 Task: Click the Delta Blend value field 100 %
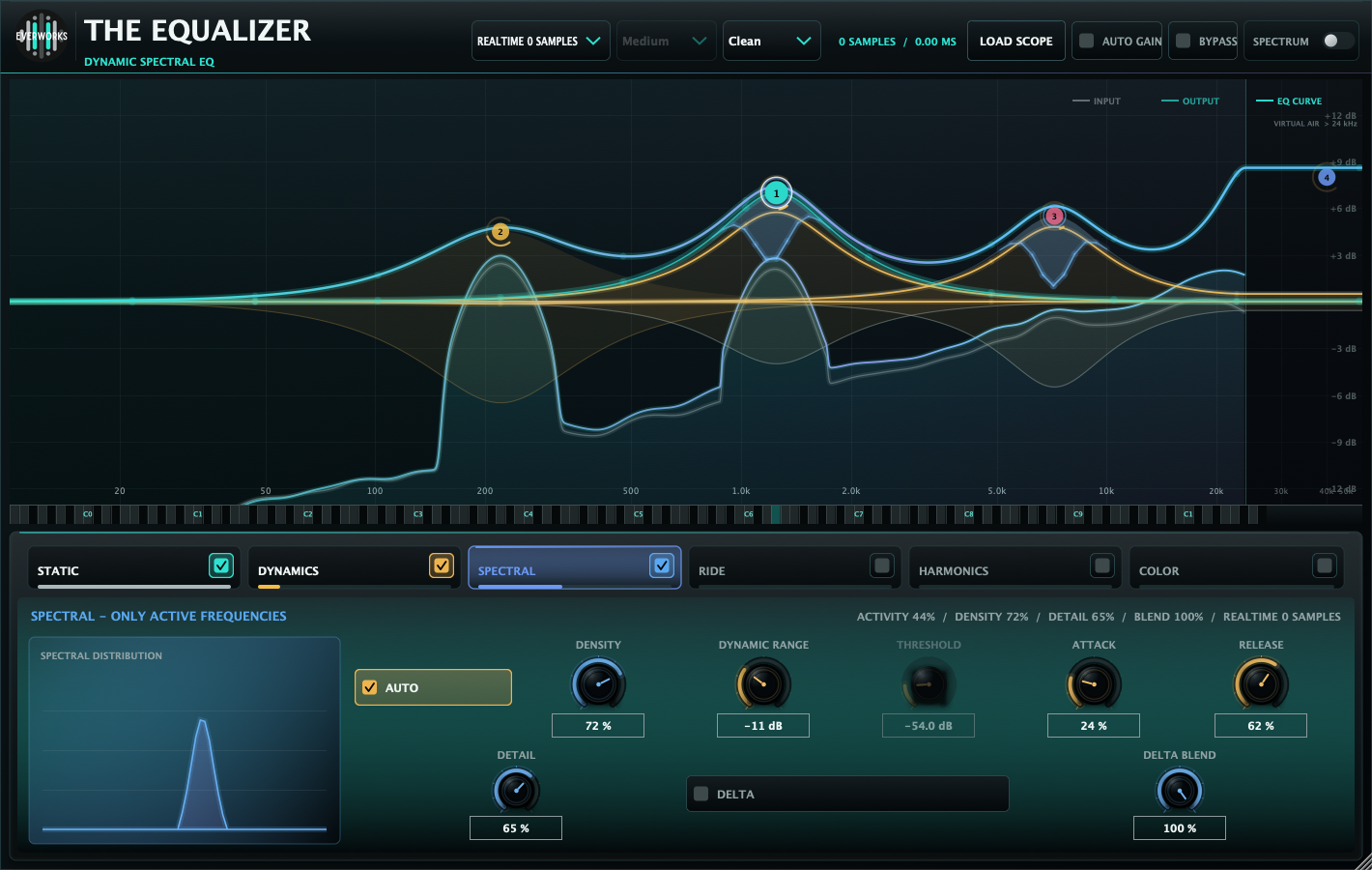1180,827
